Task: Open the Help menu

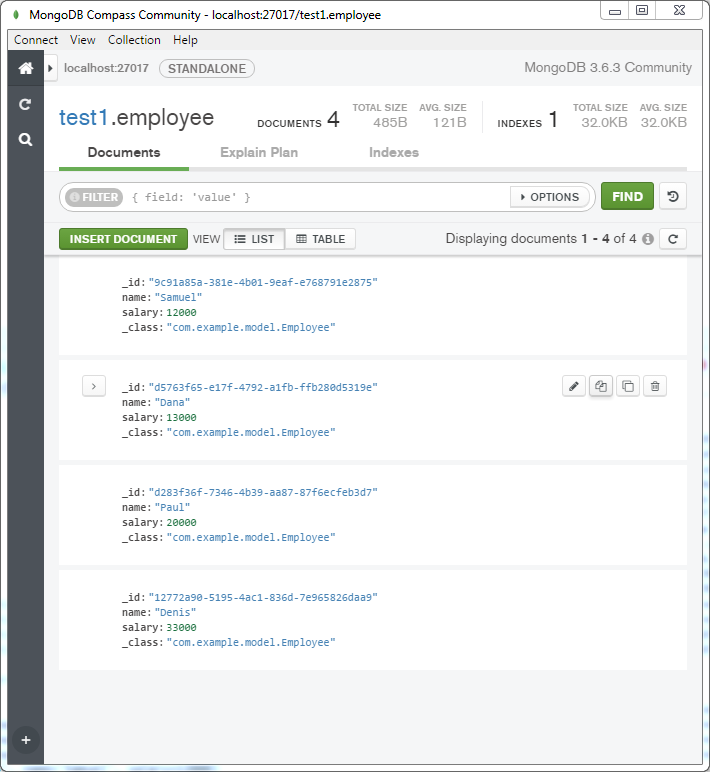Action: click(x=185, y=40)
